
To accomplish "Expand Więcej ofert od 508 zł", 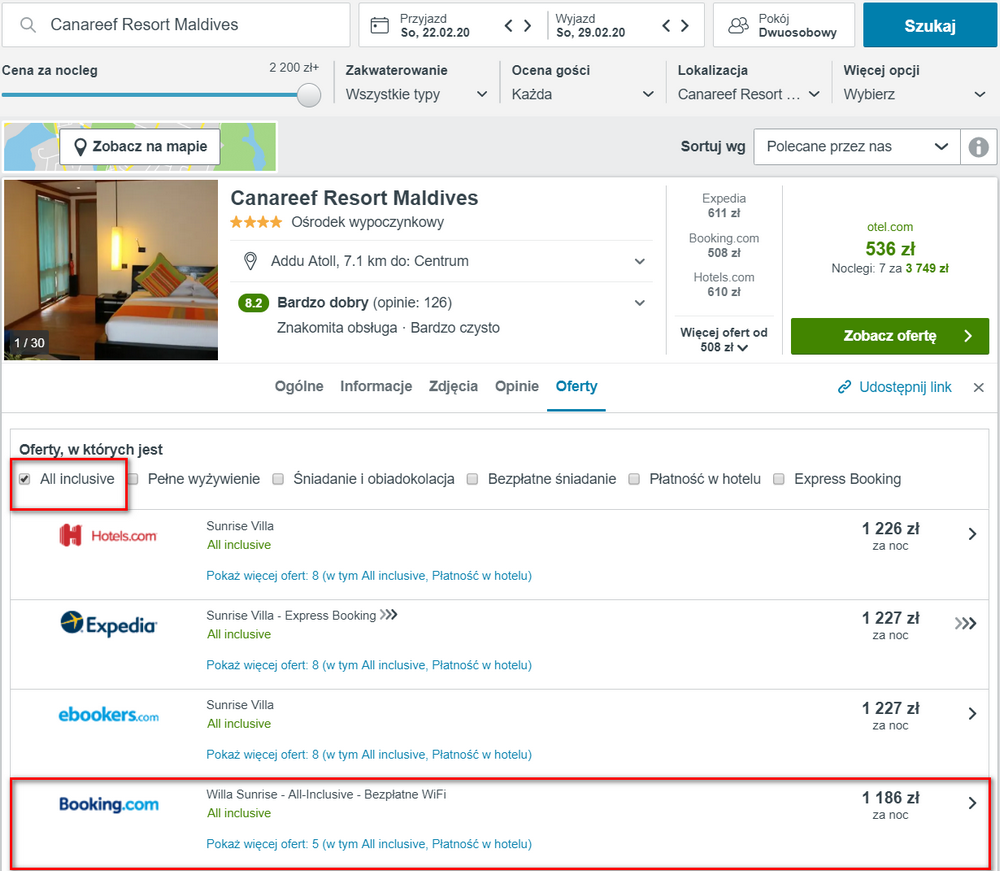I will pos(724,340).
